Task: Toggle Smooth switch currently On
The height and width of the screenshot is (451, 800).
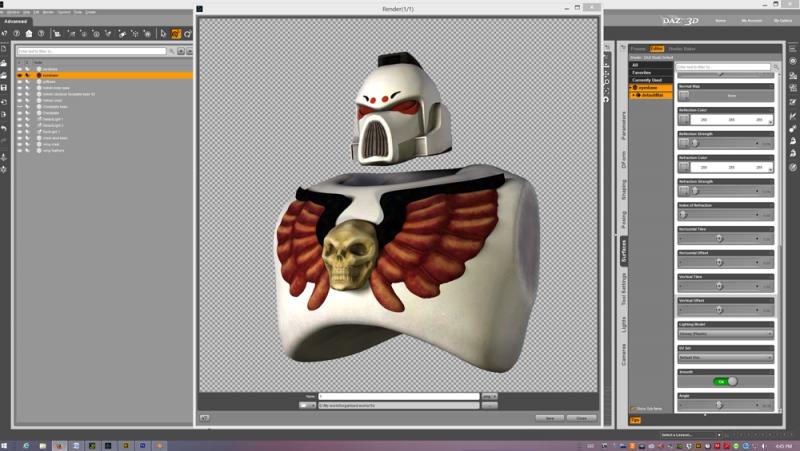Action: pyautogui.click(x=725, y=381)
